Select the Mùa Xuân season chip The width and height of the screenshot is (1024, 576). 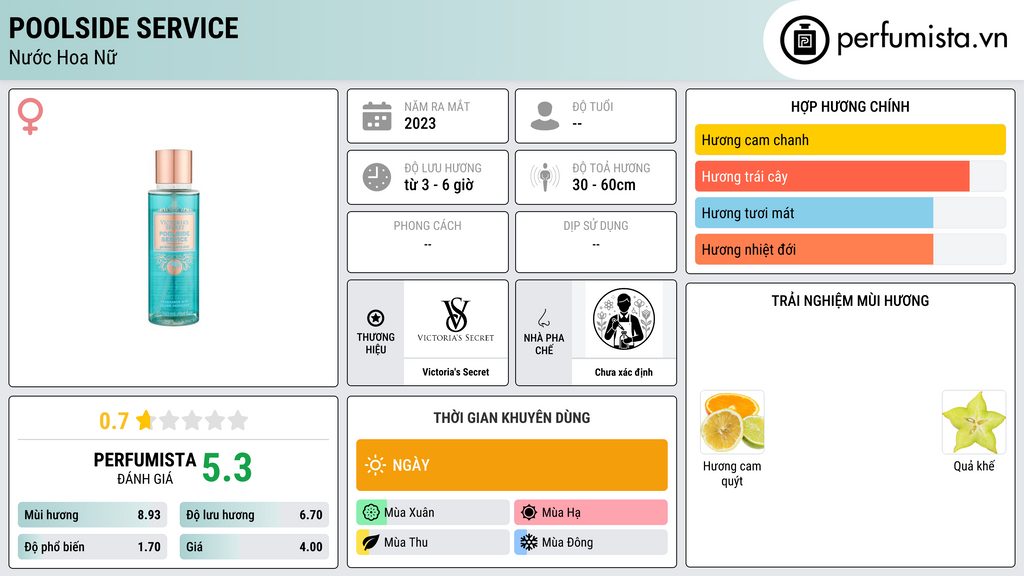[433, 513]
